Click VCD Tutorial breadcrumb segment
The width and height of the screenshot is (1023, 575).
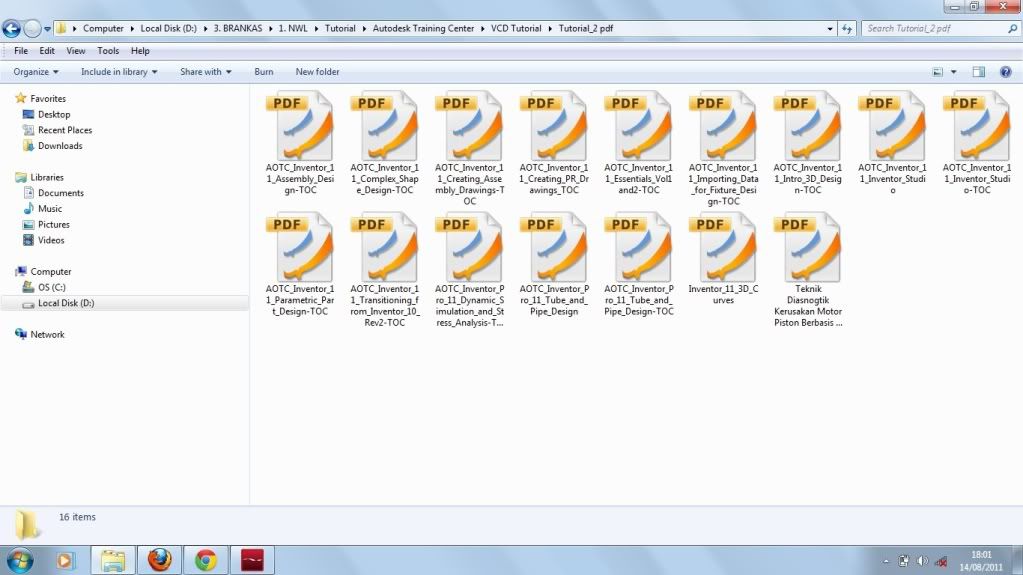pyautogui.click(x=516, y=29)
